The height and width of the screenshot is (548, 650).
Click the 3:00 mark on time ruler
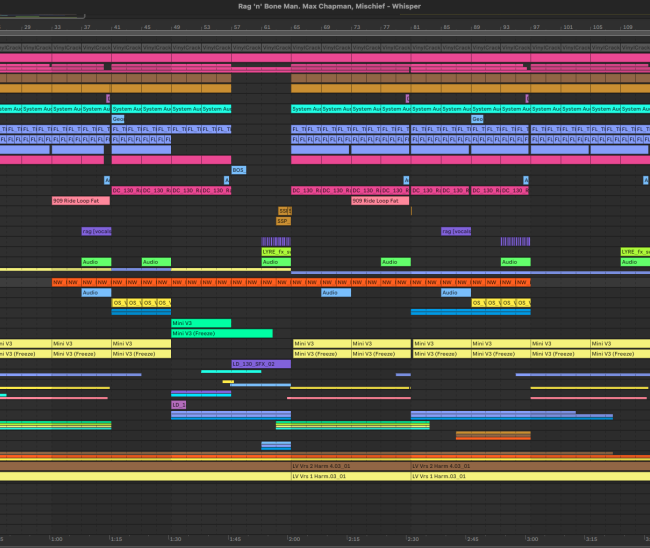[532, 538]
